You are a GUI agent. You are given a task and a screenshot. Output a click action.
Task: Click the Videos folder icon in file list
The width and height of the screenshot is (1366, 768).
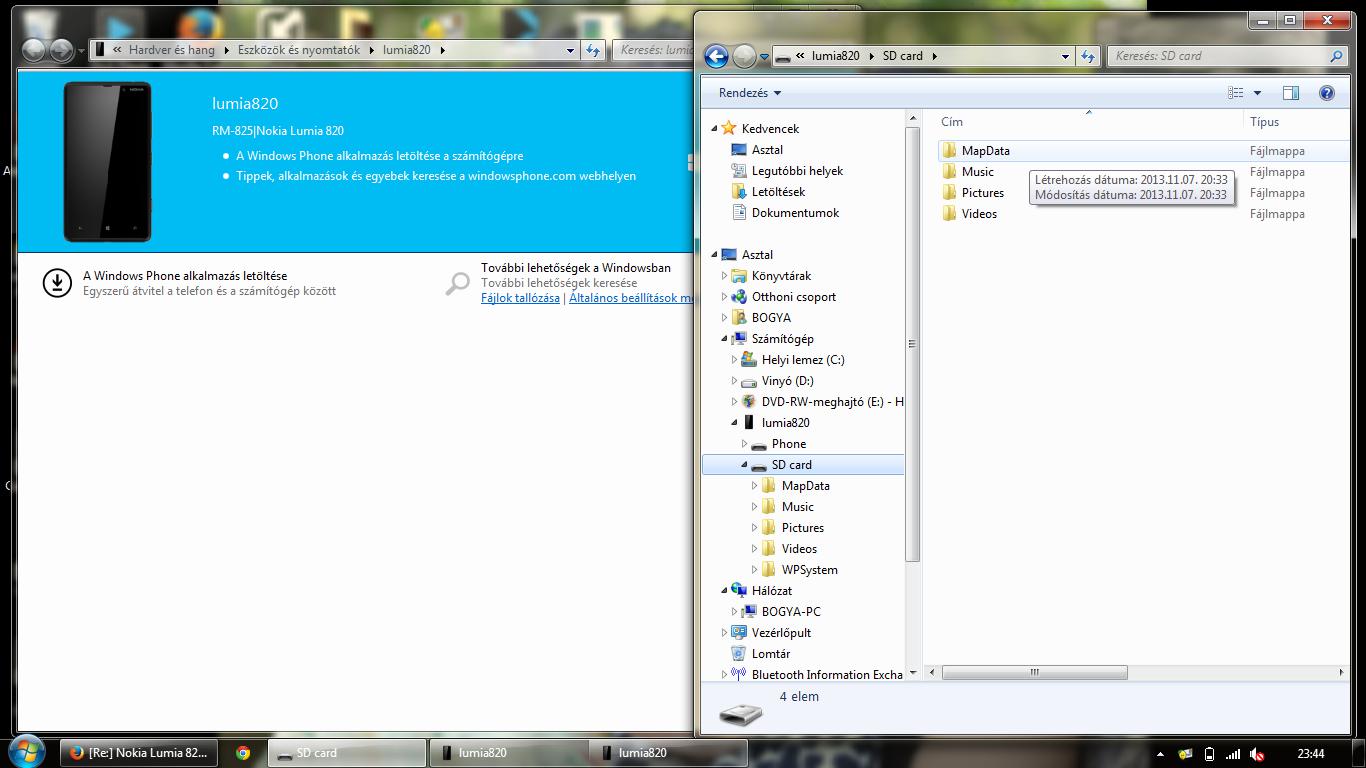click(949, 213)
